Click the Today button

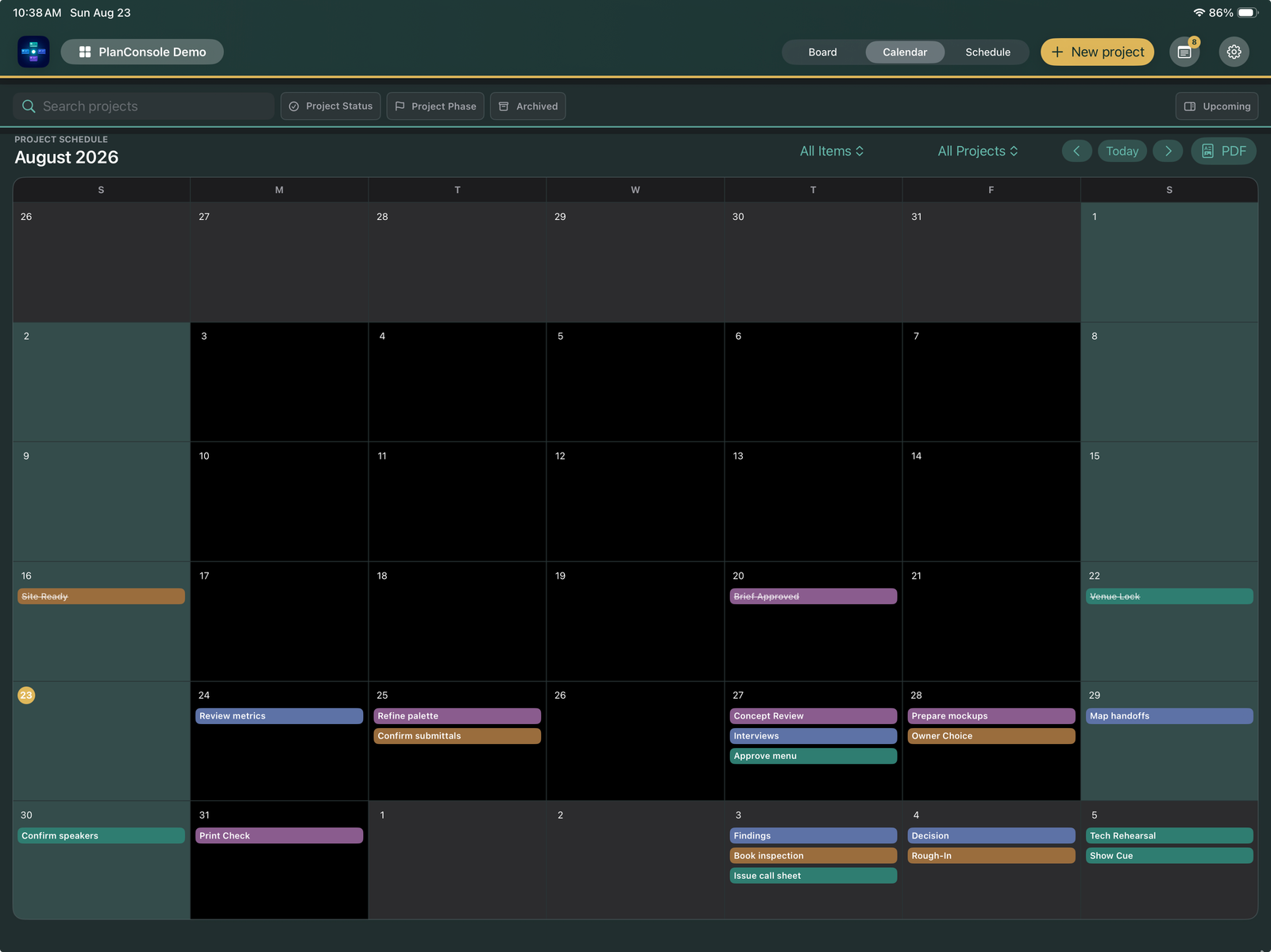[x=1122, y=151]
